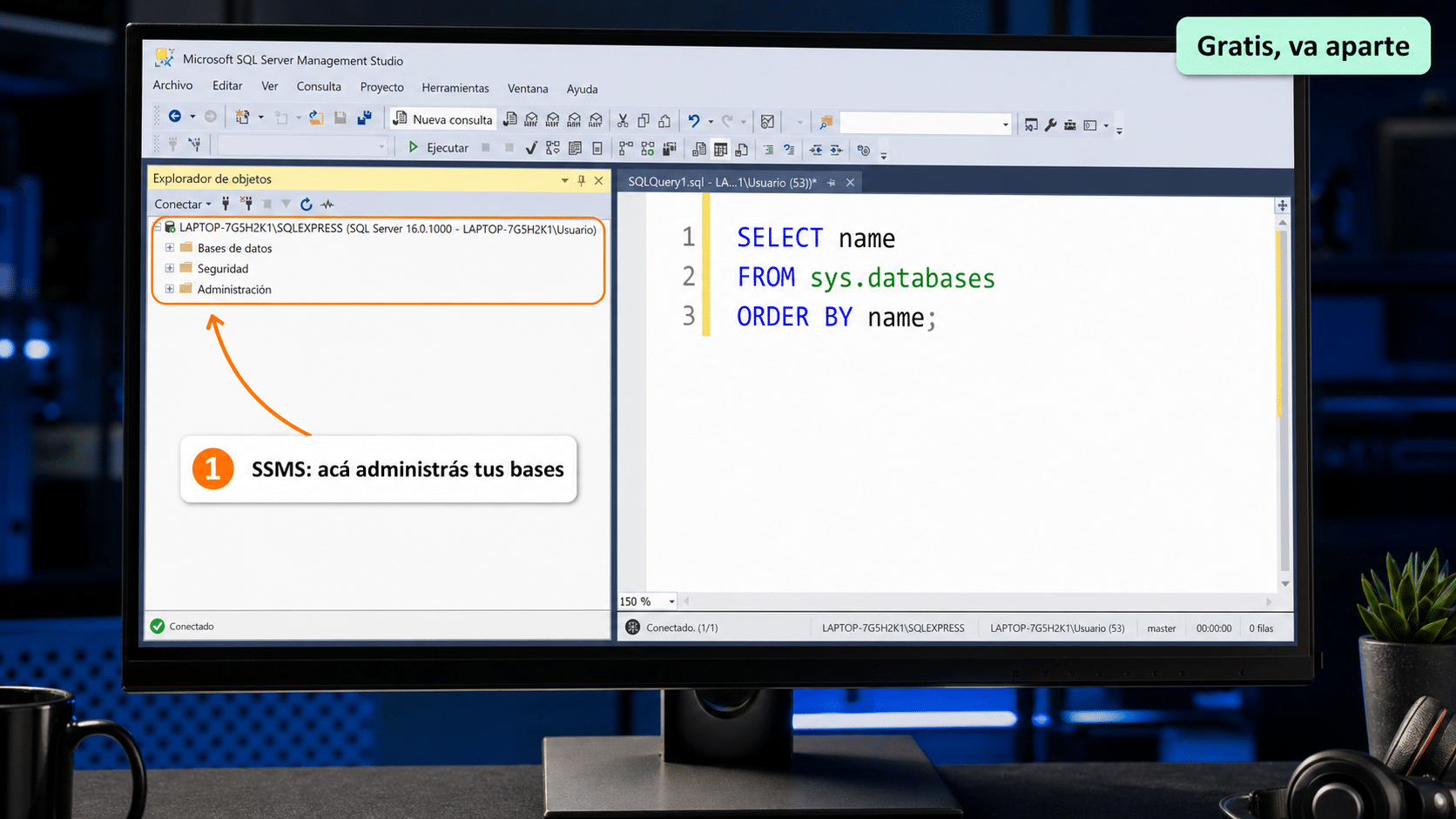The height and width of the screenshot is (819, 1456).
Task: Select Results to Text option
Action: 699,149
